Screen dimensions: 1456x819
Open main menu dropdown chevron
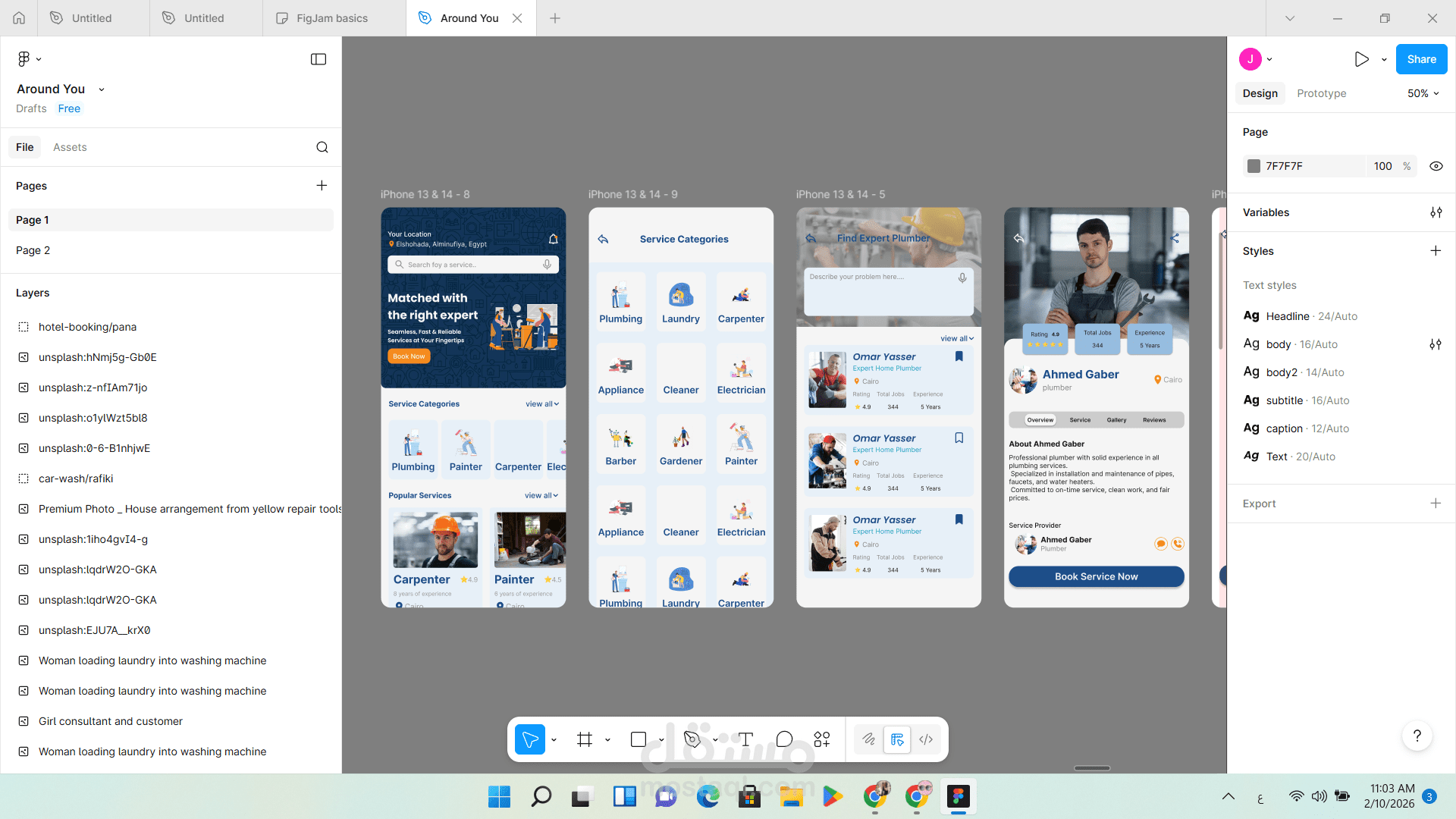tap(39, 59)
